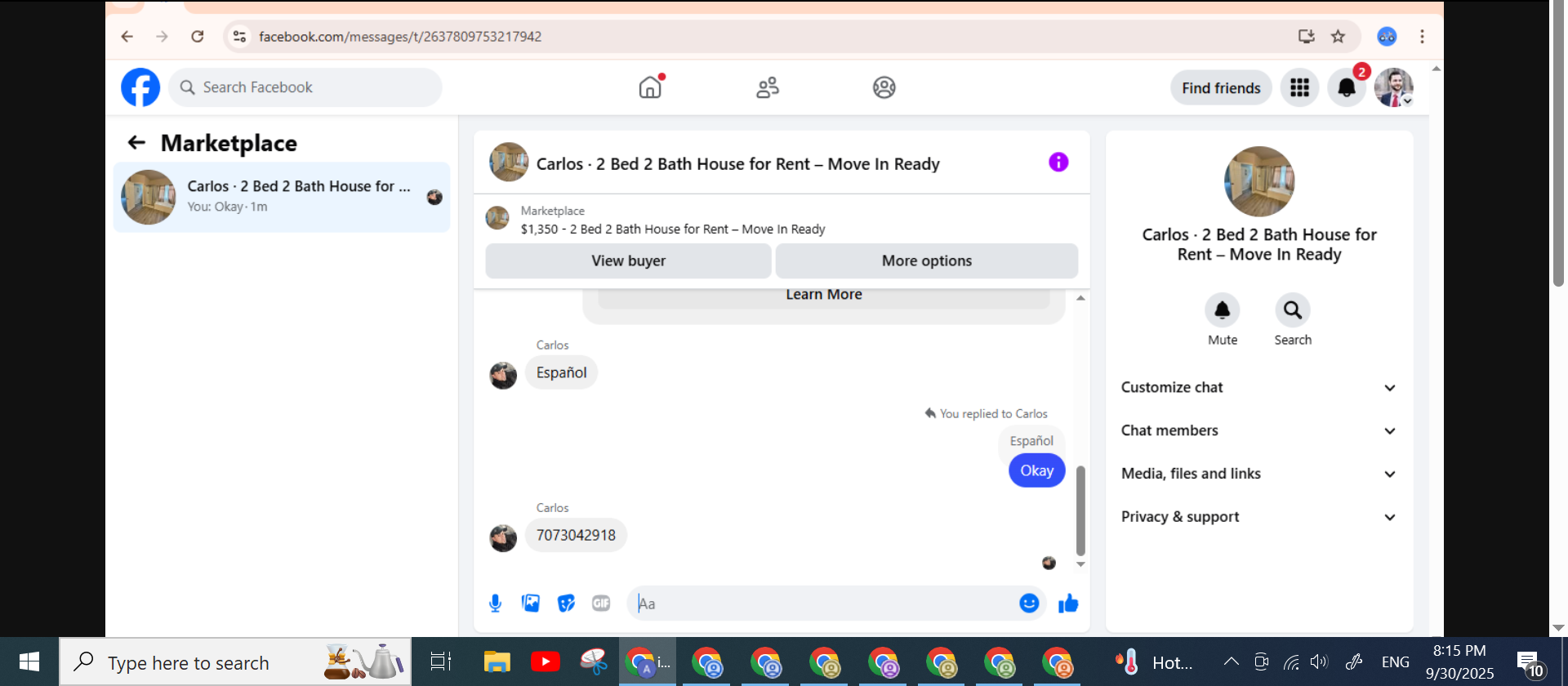Open the Friends icon in top nav
Screen dimensions: 1568x686
pos(768,87)
